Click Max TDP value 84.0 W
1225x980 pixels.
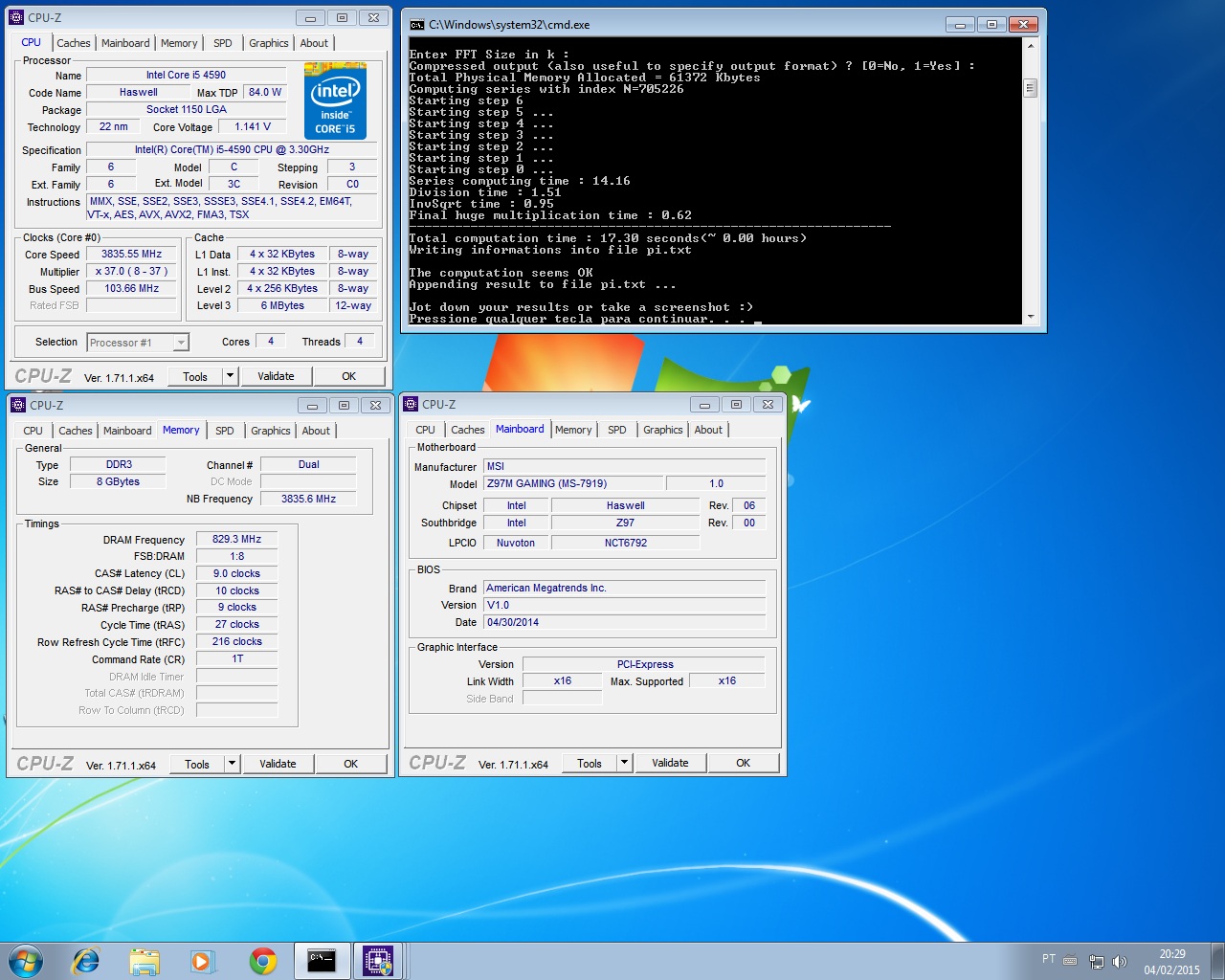tap(265, 93)
